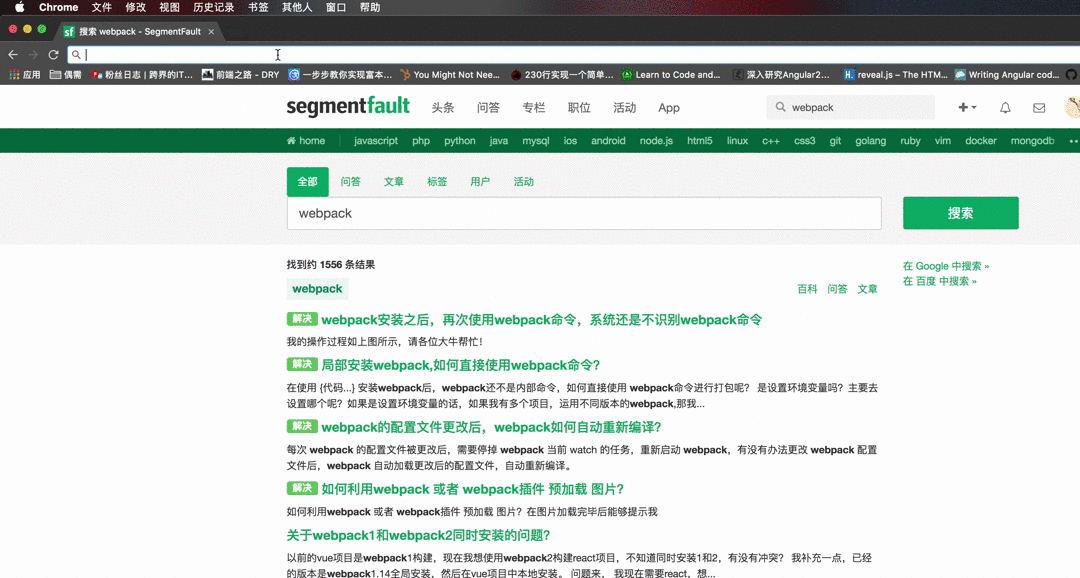The height and width of the screenshot is (578, 1080).
Task: Click the webpack tag label
Action: click(x=317, y=289)
